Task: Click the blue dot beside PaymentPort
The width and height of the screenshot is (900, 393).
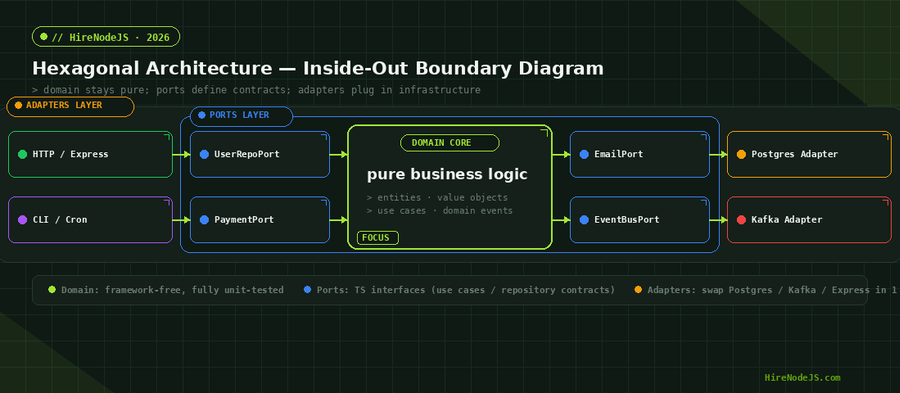Action: (x=204, y=220)
